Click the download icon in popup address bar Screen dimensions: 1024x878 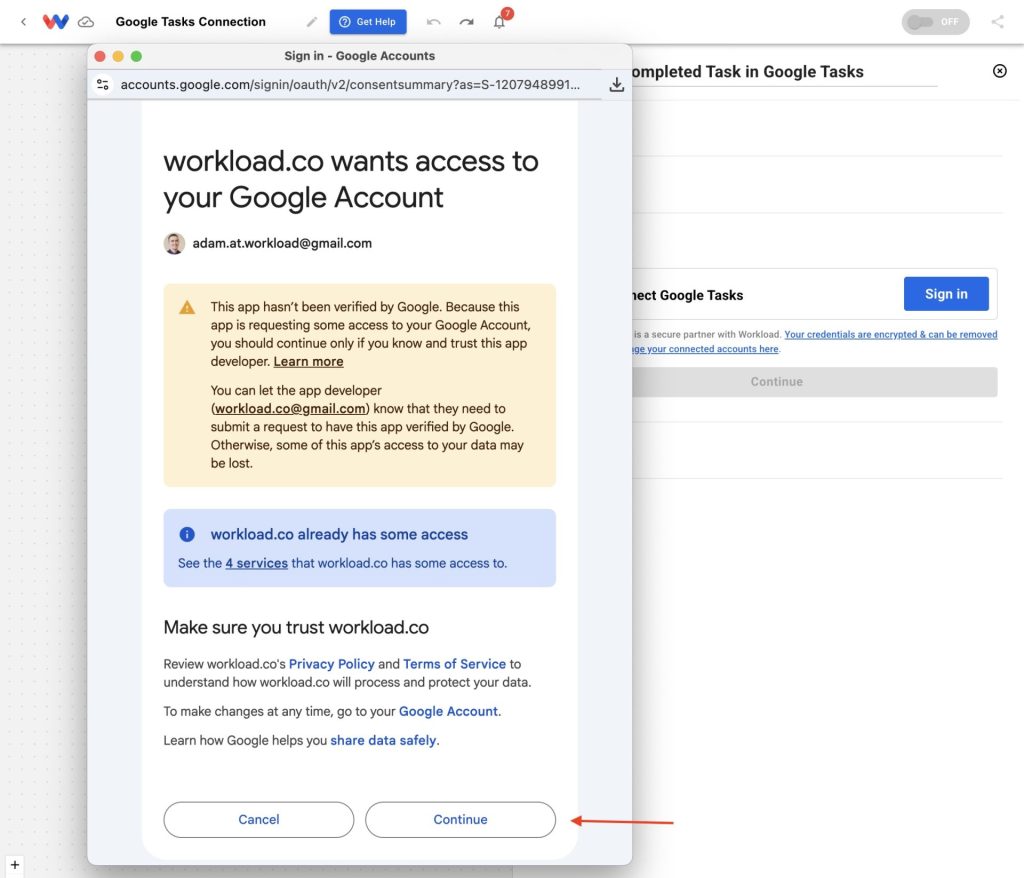tap(616, 85)
